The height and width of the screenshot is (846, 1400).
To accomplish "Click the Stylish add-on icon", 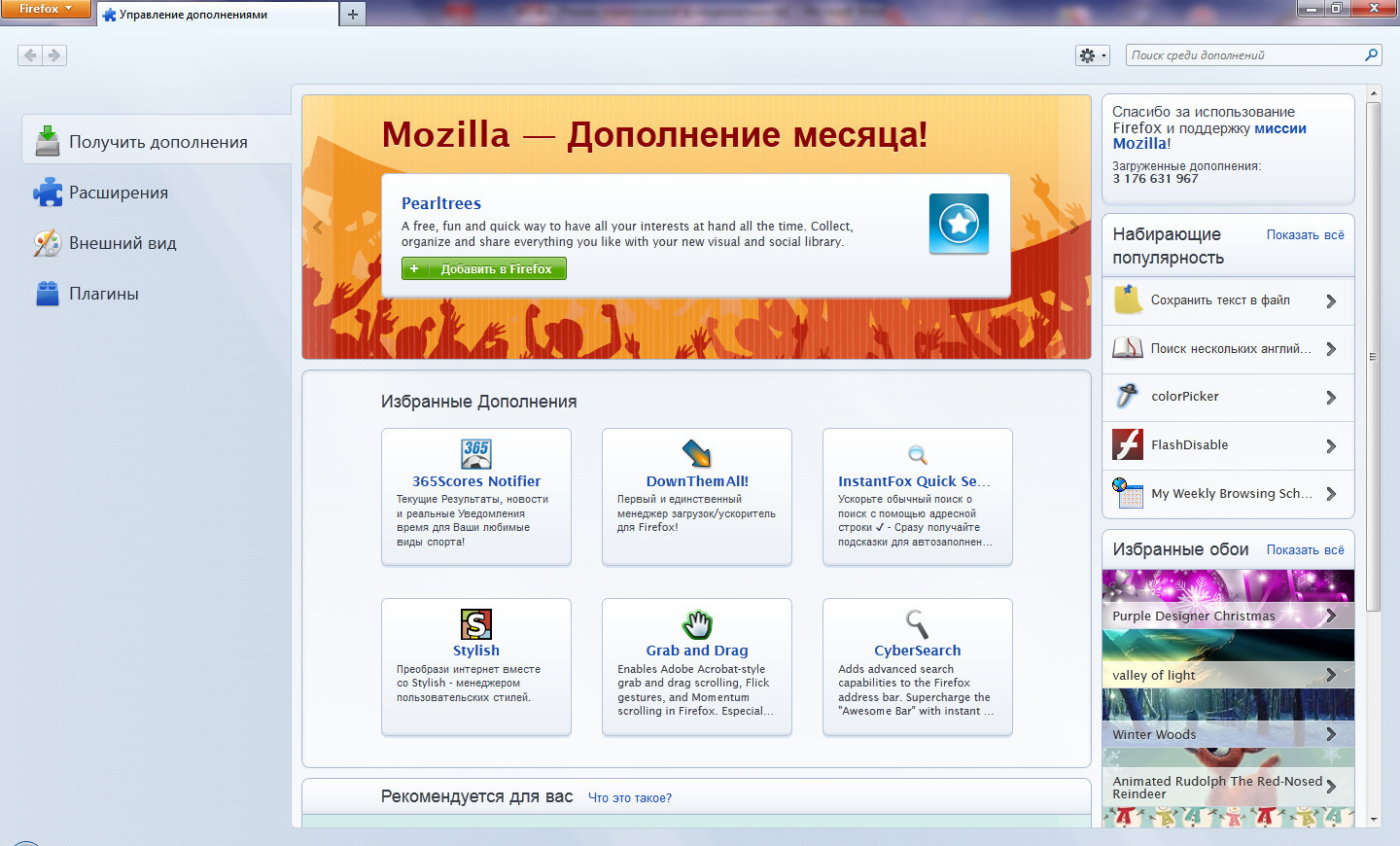I will pyautogui.click(x=475, y=623).
